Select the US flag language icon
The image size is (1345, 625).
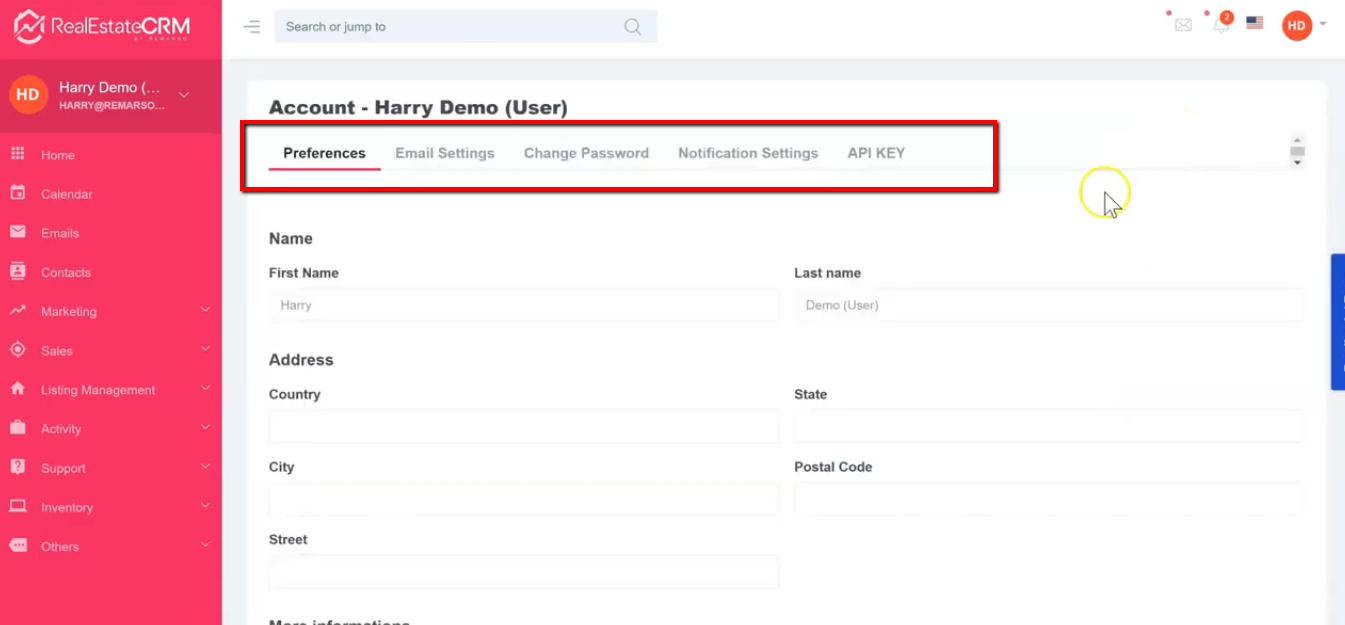coord(1255,23)
